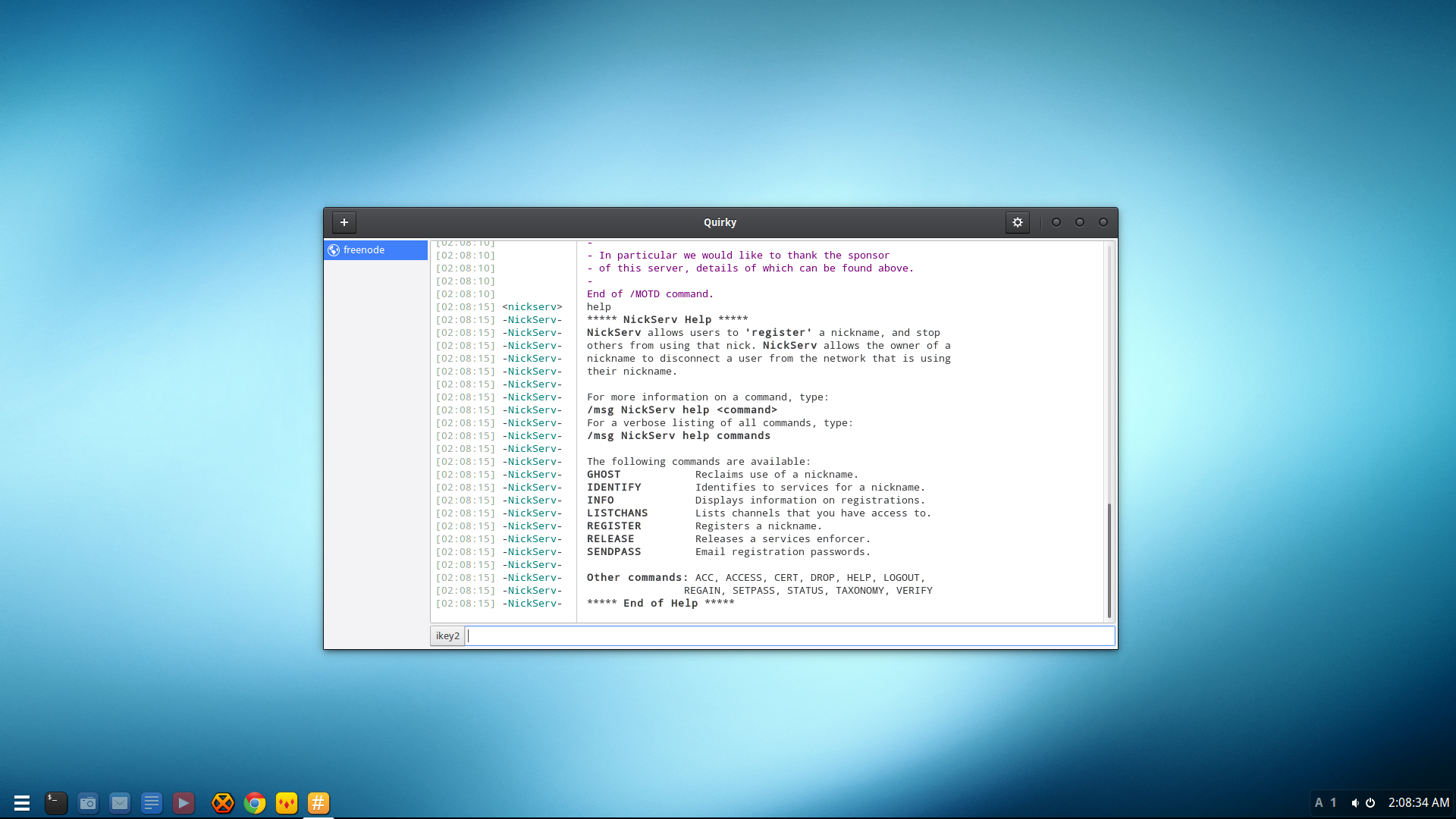Click the power icon in the system tray
This screenshot has height=819, width=1456.
pos(1370,803)
